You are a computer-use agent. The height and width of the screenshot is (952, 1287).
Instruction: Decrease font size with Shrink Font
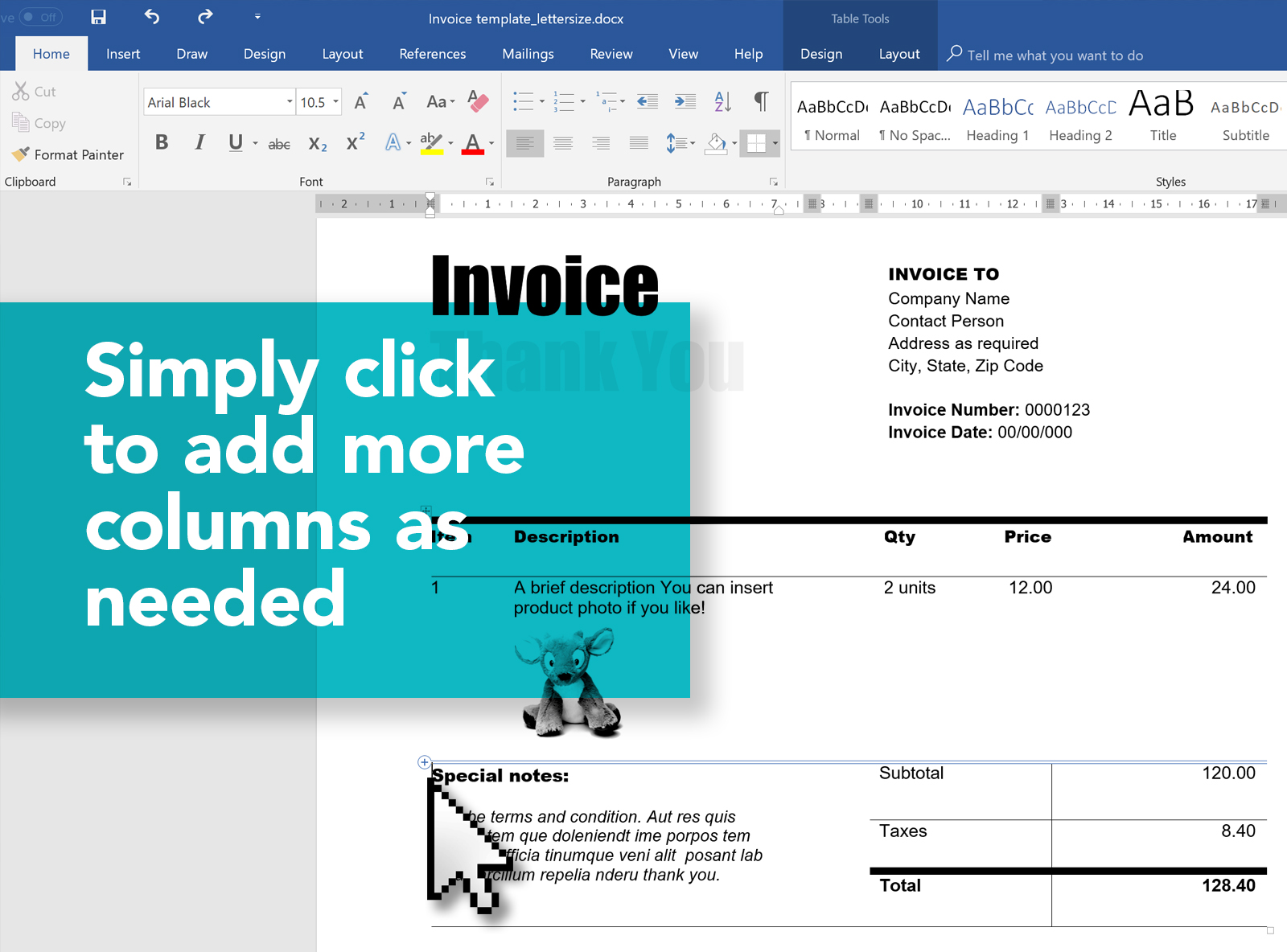(399, 101)
